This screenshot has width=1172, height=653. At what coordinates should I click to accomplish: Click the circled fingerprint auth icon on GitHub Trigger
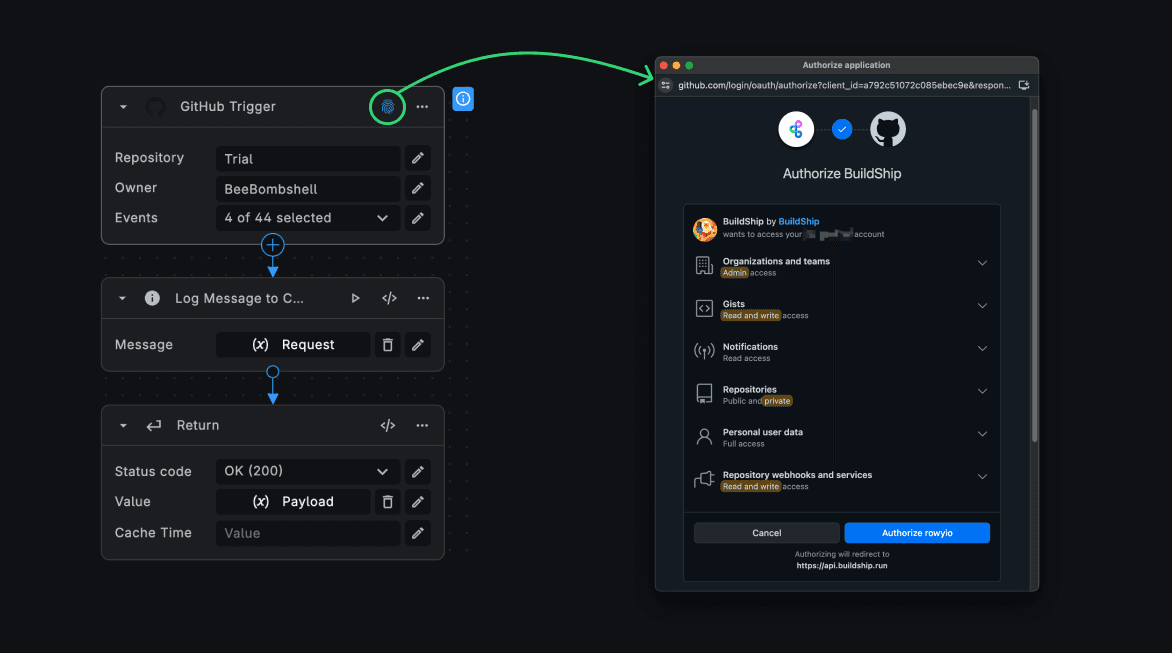(387, 106)
